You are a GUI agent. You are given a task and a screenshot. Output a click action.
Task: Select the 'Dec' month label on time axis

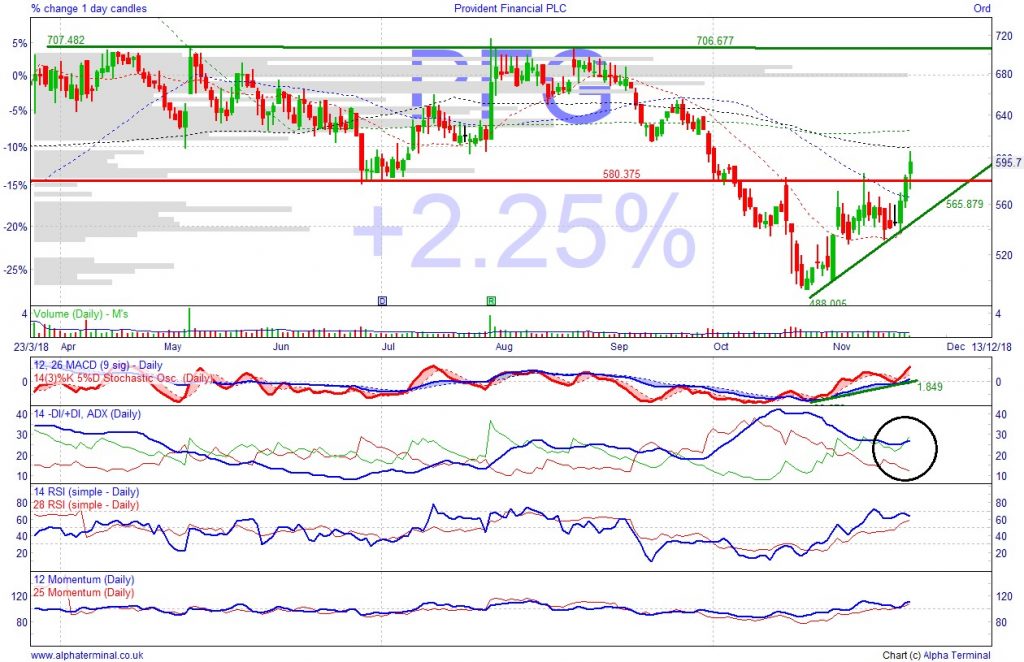coord(955,347)
